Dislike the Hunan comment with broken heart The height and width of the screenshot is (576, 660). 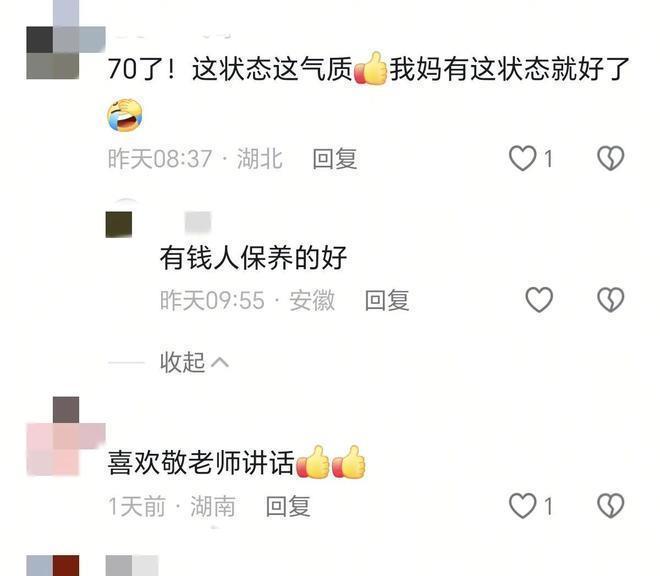point(610,506)
